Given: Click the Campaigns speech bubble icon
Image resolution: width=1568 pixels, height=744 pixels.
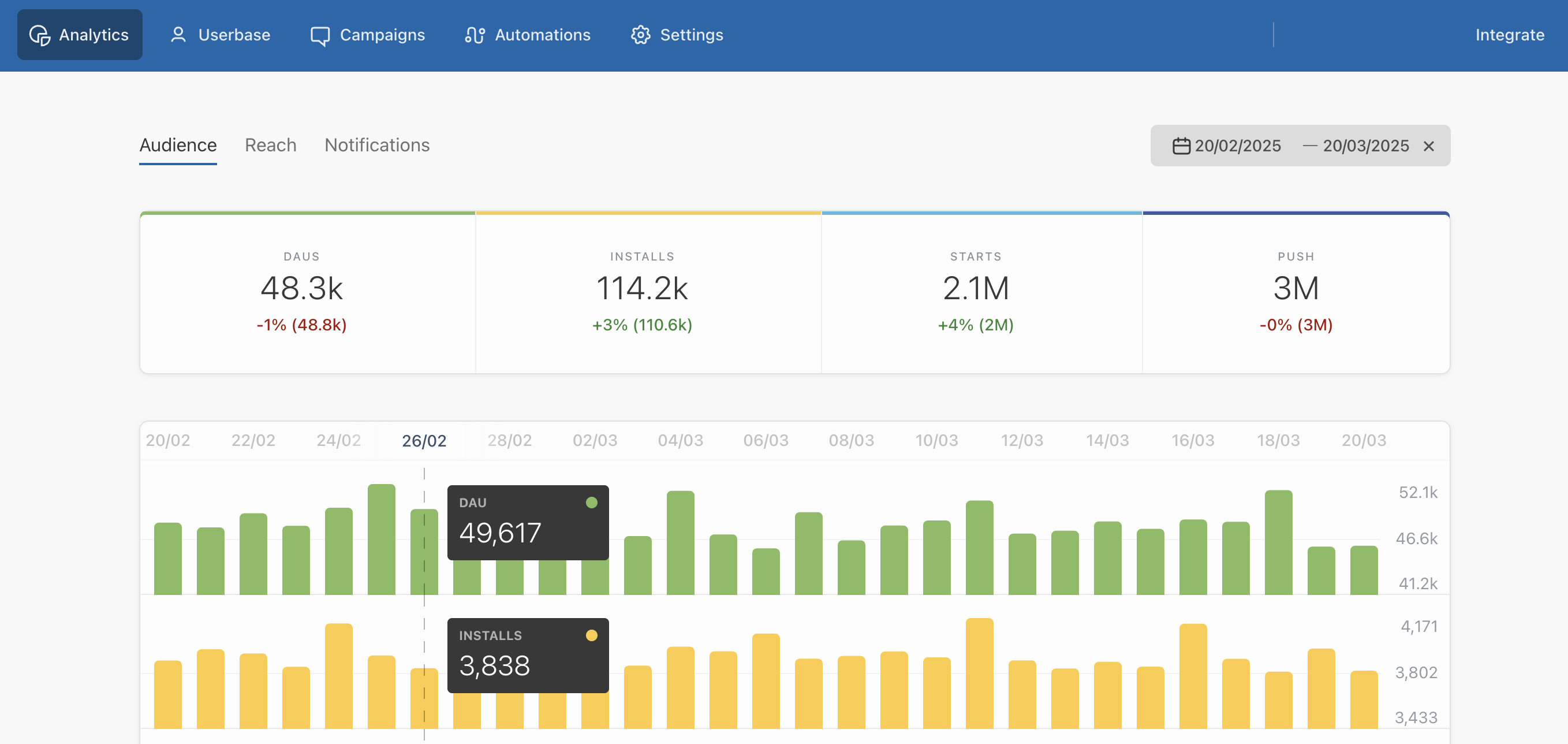Looking at the screenshot, I should (320, 35).
